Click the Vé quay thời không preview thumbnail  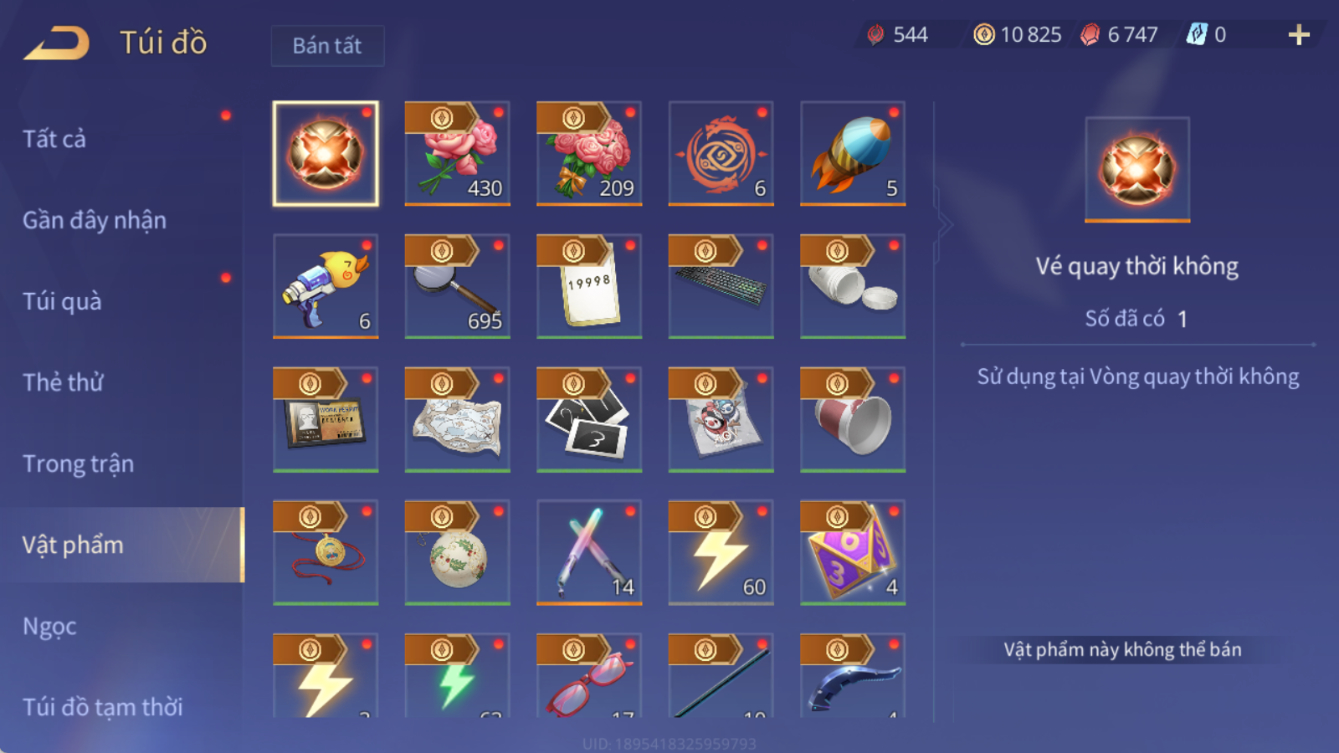point(1137,169)
